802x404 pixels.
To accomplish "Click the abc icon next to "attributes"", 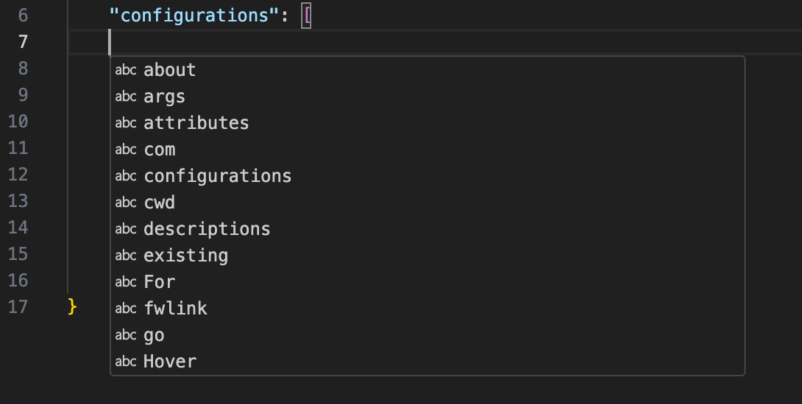I will [125, 123].
